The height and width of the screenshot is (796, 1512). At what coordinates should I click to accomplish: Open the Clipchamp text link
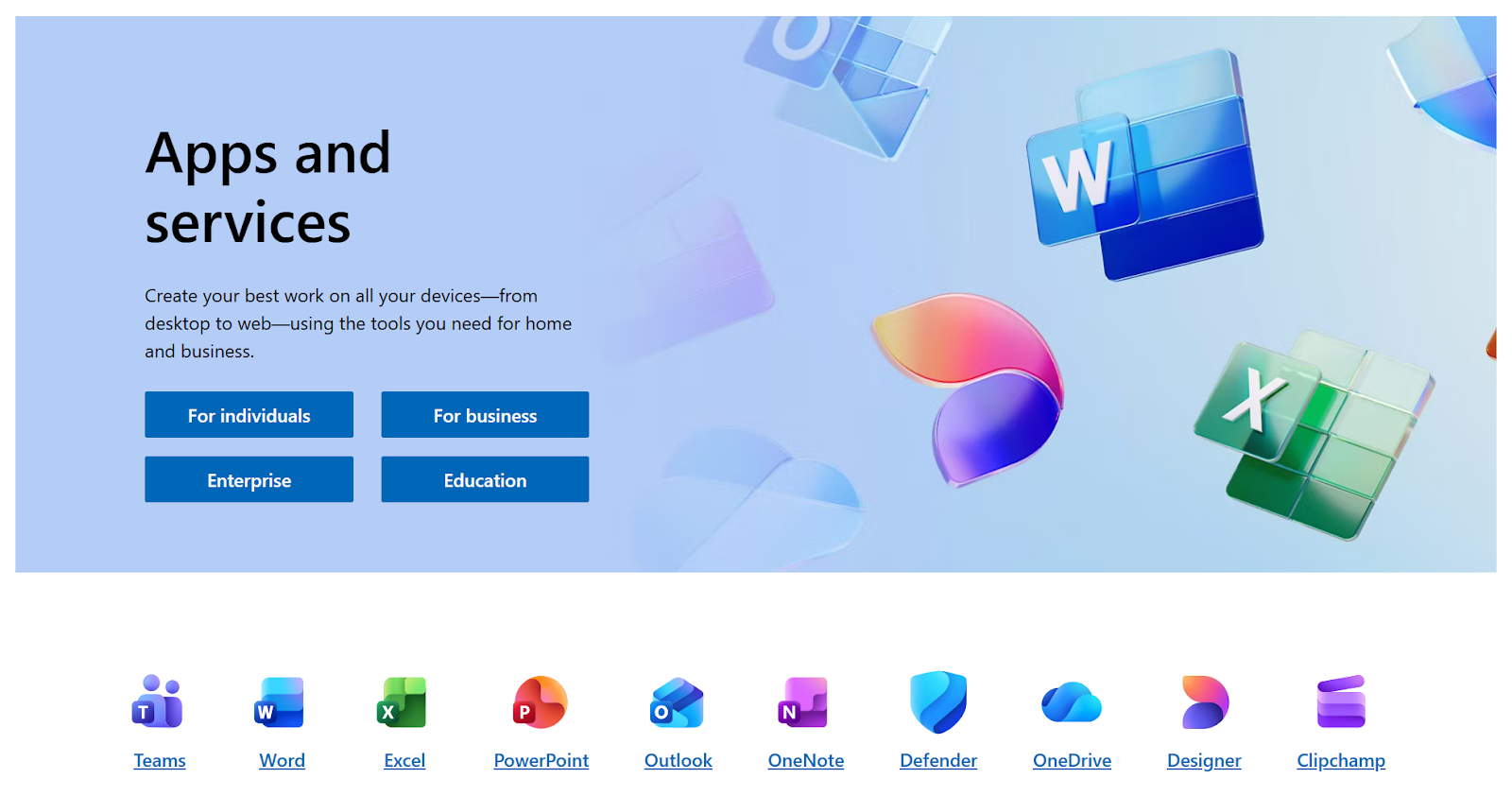tap(1341, 761)
